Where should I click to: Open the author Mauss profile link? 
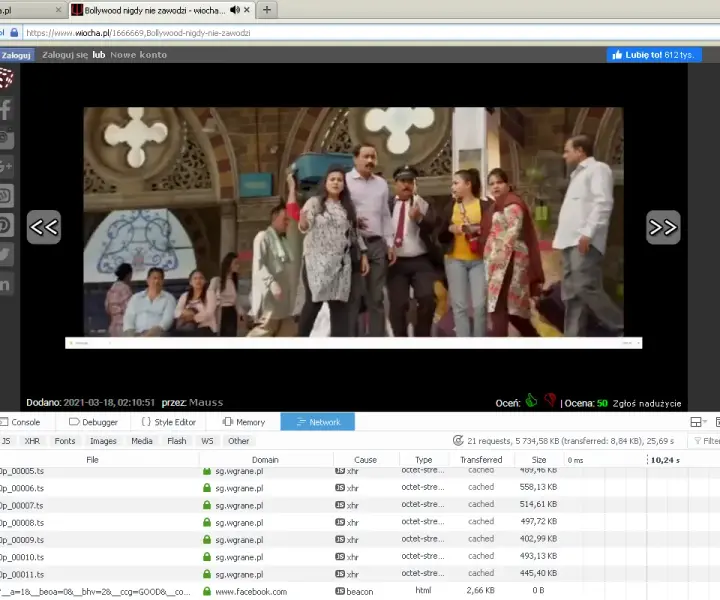click(206, 403)
